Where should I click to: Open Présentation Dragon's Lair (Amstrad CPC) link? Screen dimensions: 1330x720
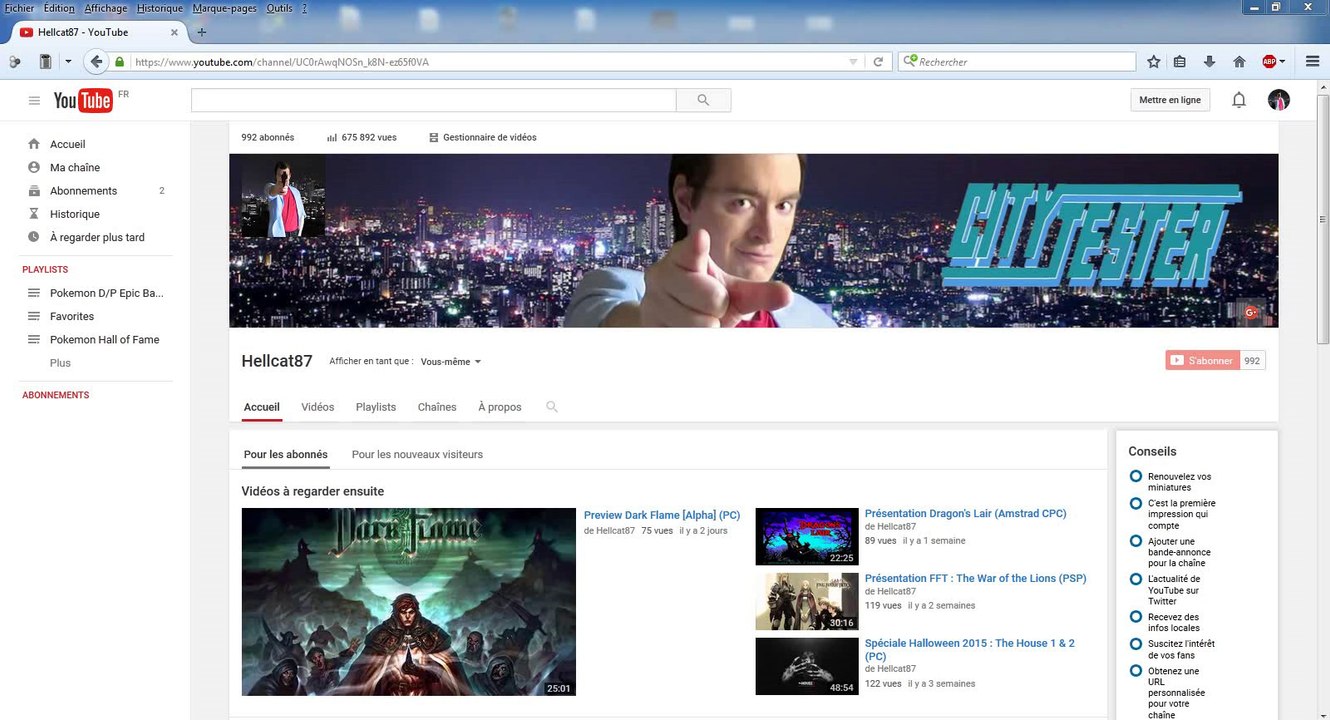(x=965, y=513)
